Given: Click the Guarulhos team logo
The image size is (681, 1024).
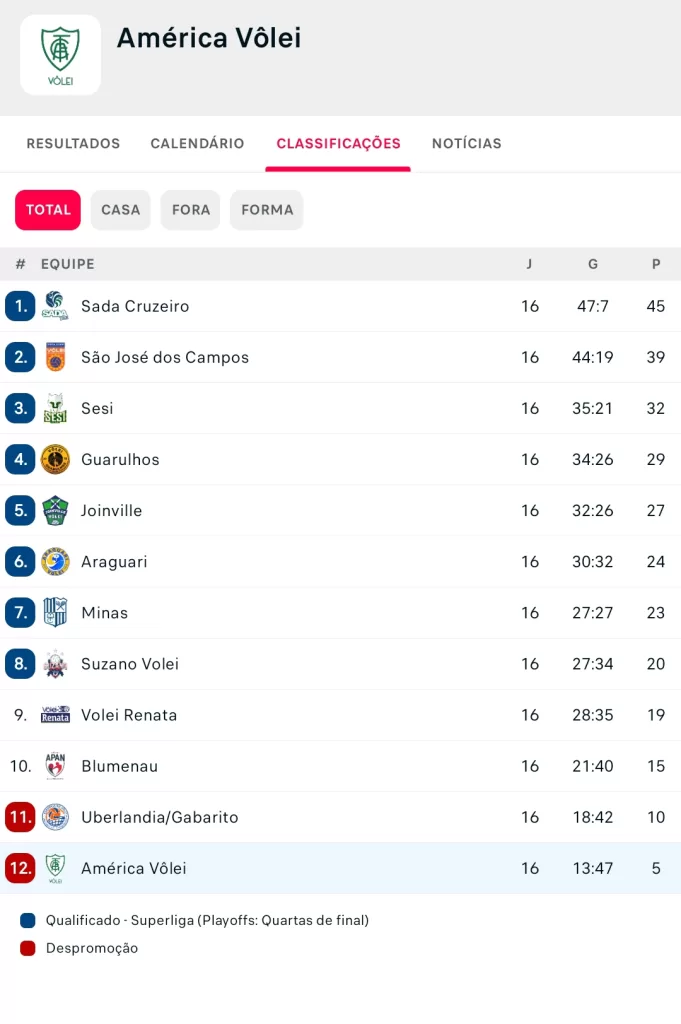Looking at the screenshot, I should click(x=55, y=459).
